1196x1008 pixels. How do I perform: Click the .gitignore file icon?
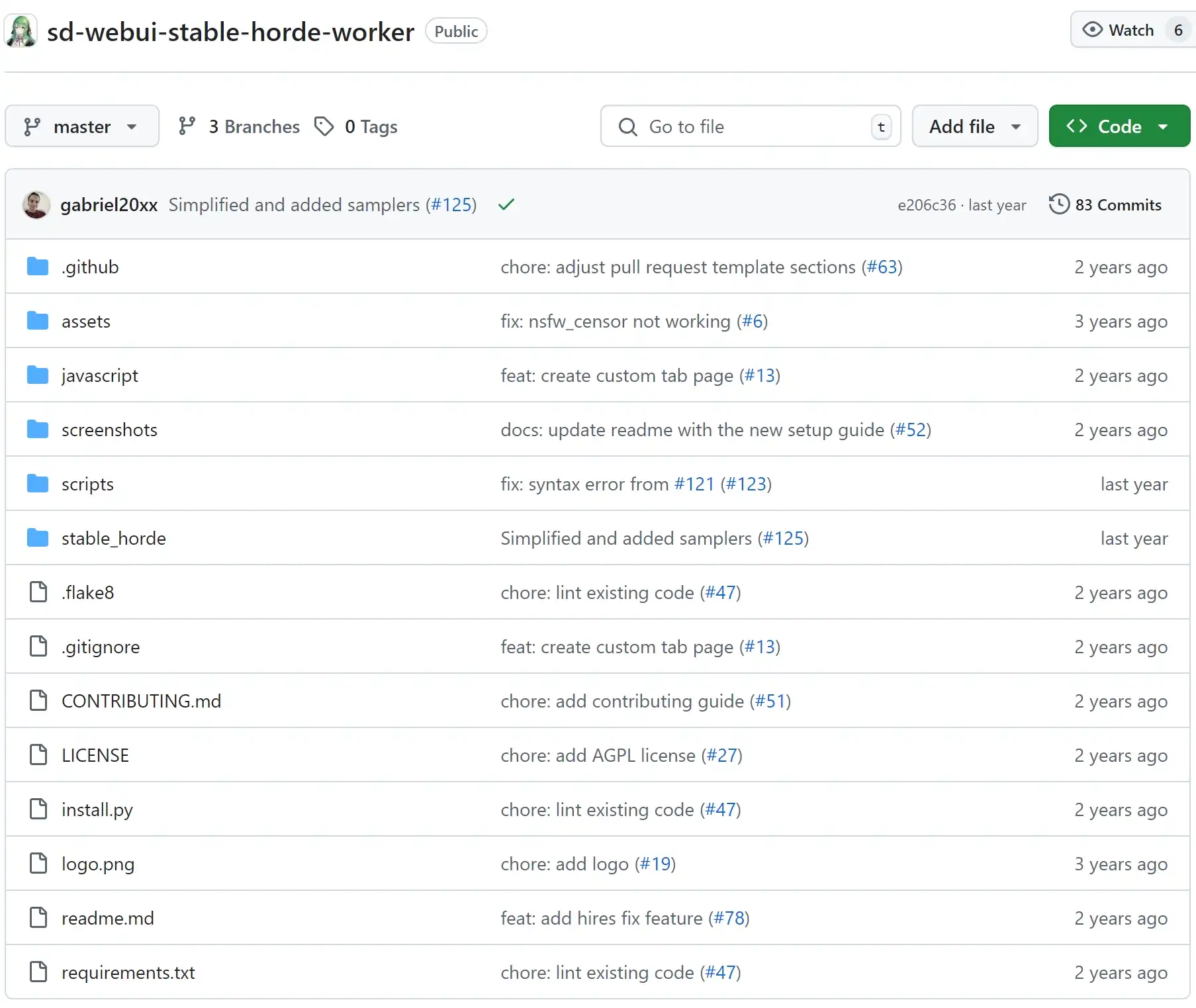pos(38,647)
